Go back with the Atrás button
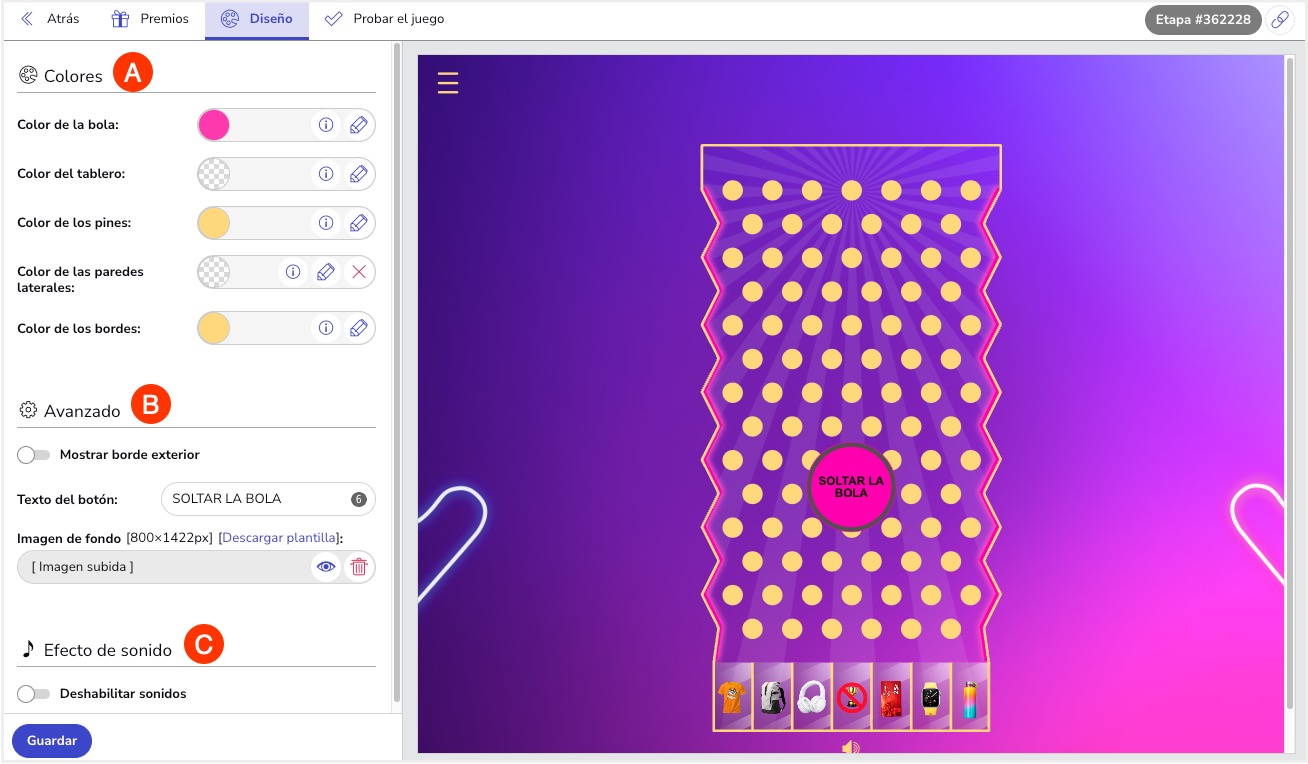The width and height of the screenshot is (1308, 764). (50, 19)
